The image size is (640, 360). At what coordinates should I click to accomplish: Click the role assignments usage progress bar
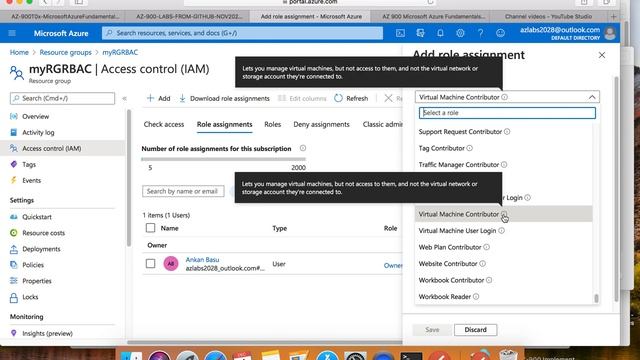point(223,159)
